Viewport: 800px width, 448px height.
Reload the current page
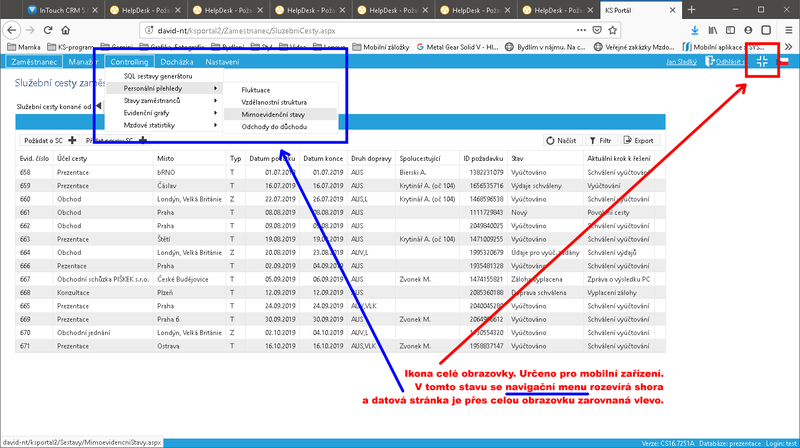pyautogui.click(x=48, y=31)
